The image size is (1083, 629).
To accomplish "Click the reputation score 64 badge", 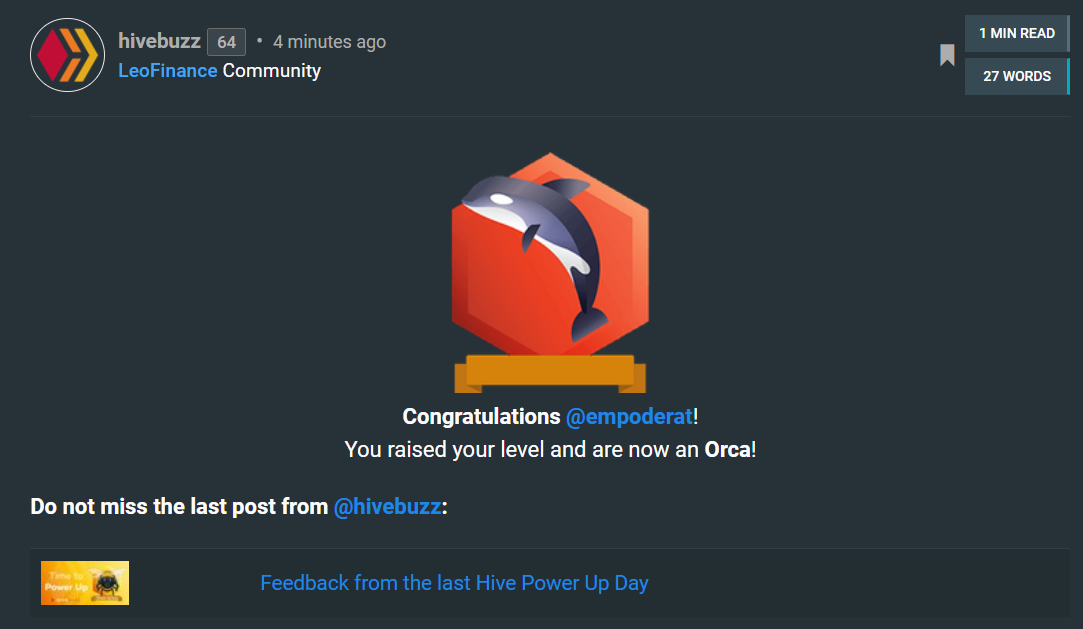I will click(226, 42).
